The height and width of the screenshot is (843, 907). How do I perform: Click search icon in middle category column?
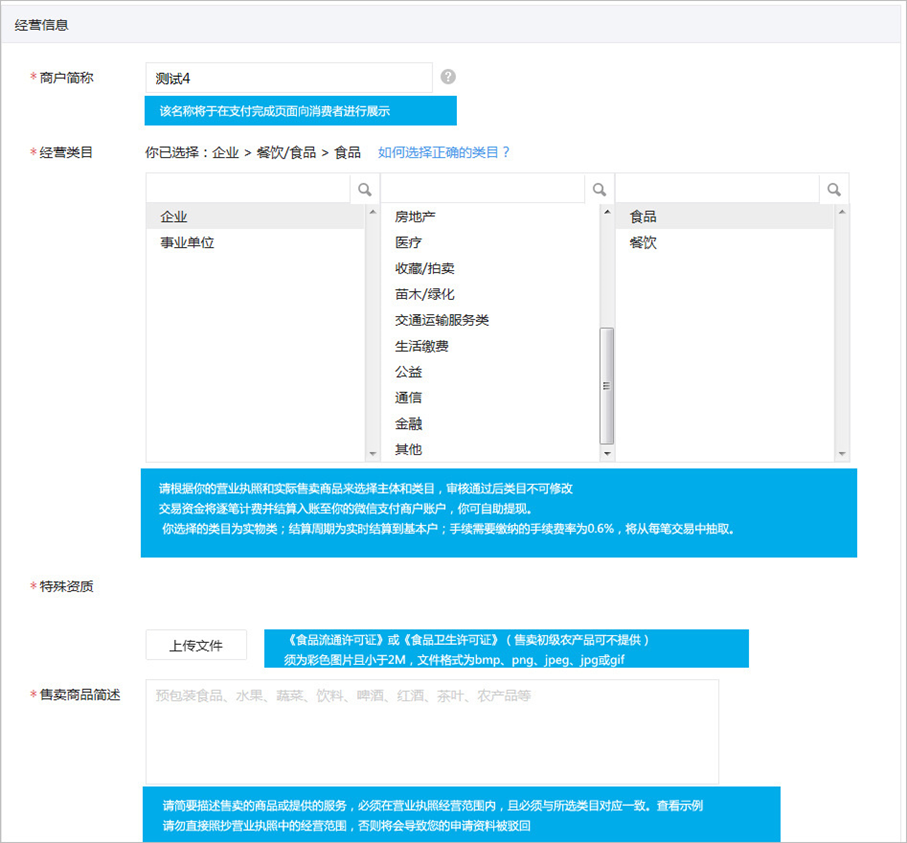coord(599,188)
